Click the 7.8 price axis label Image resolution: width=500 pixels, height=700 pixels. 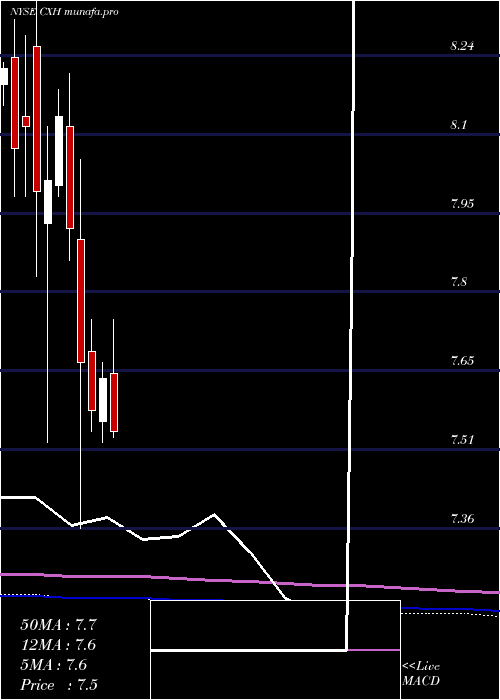pos(459,282)
